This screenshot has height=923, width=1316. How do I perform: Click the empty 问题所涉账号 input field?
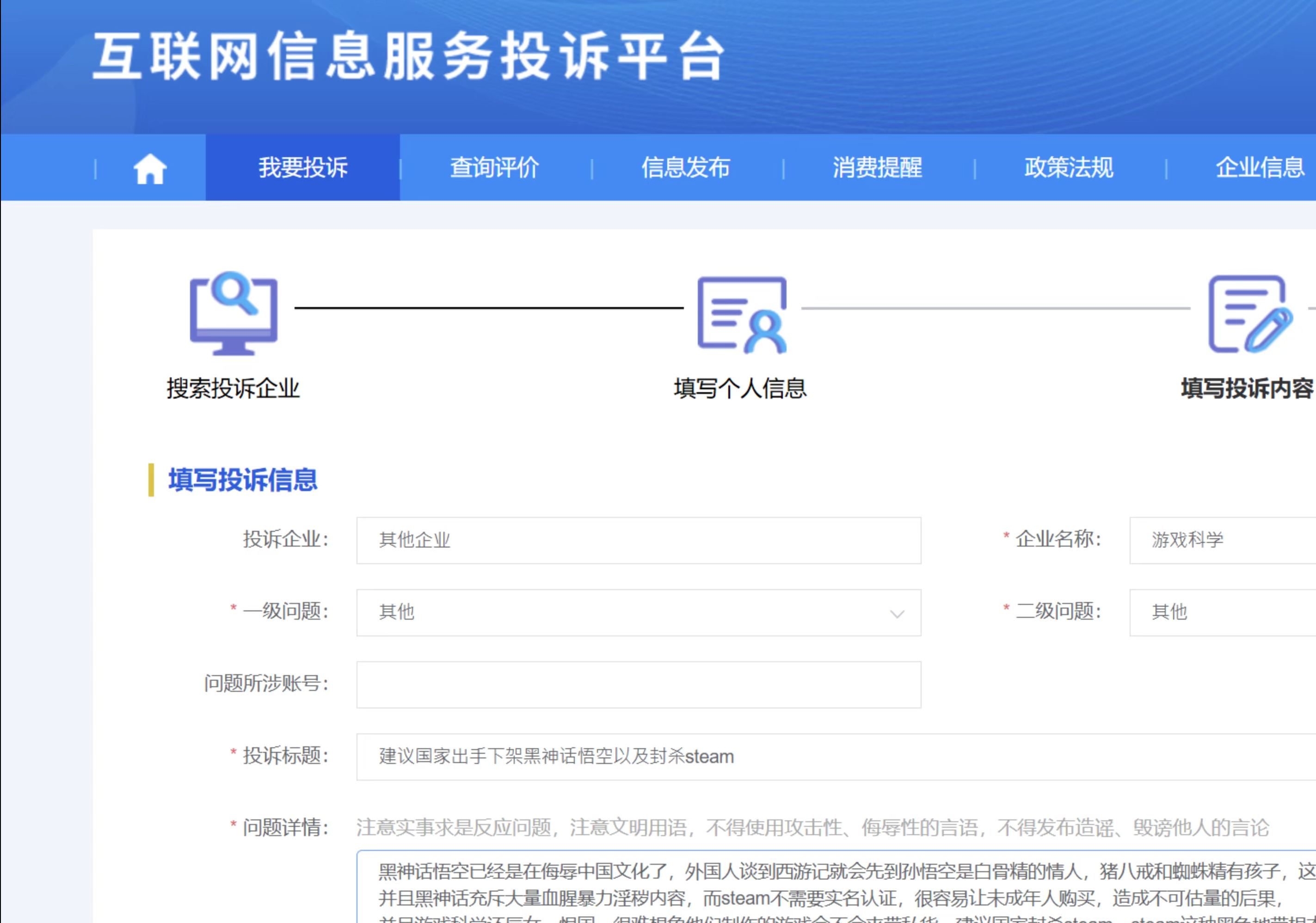coord(639,684)
